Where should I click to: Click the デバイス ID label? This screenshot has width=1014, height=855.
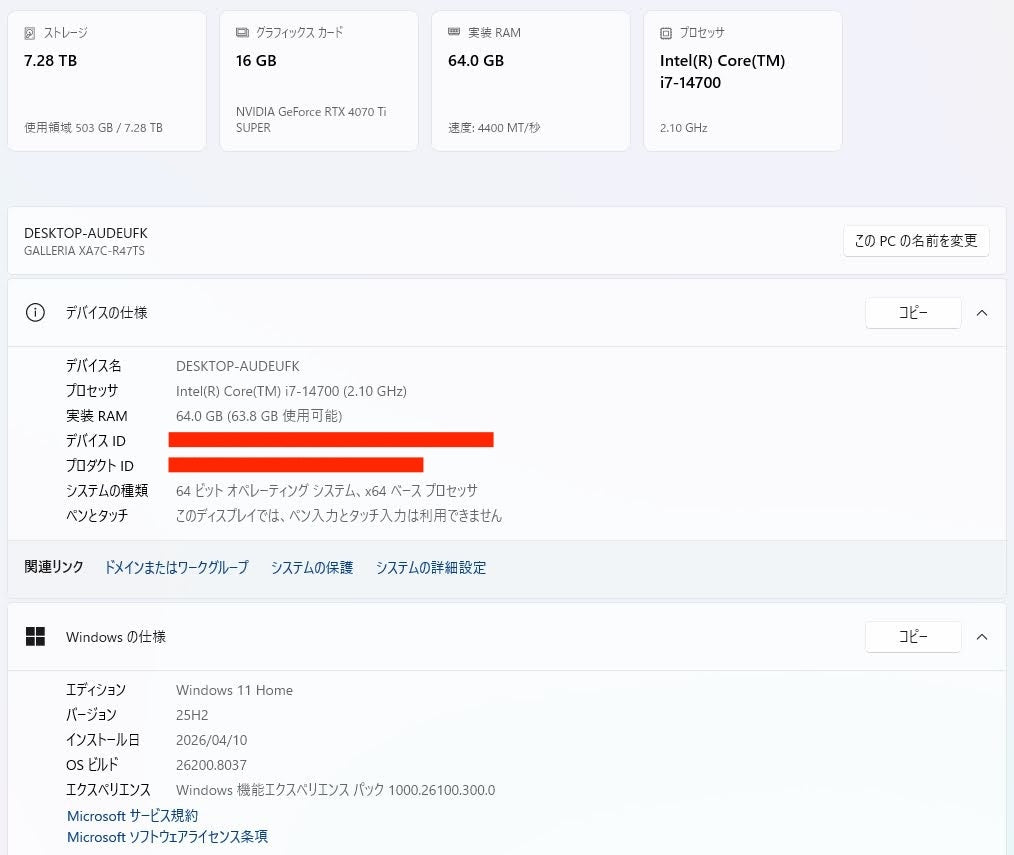(96, 441)
